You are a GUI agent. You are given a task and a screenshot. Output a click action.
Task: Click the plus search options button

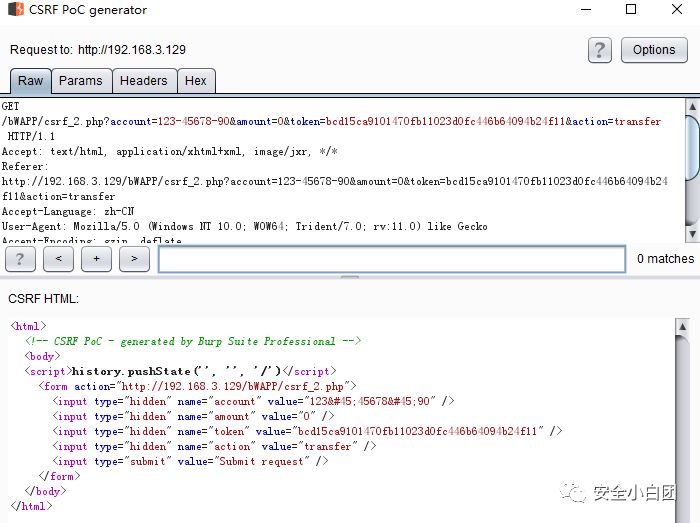(96, 259)
